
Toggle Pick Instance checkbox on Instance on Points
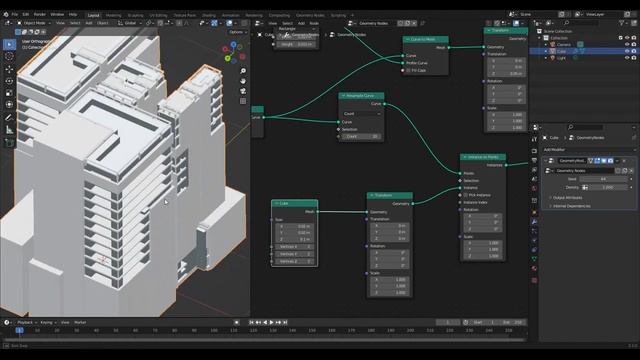click(x=465, y=195)
